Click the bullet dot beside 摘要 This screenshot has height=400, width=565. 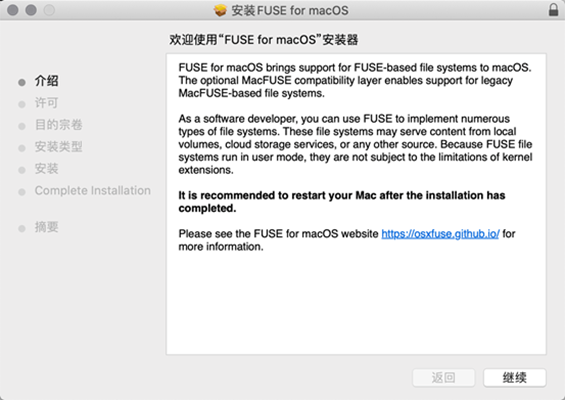pyautogui.click(x=22, y=228)
